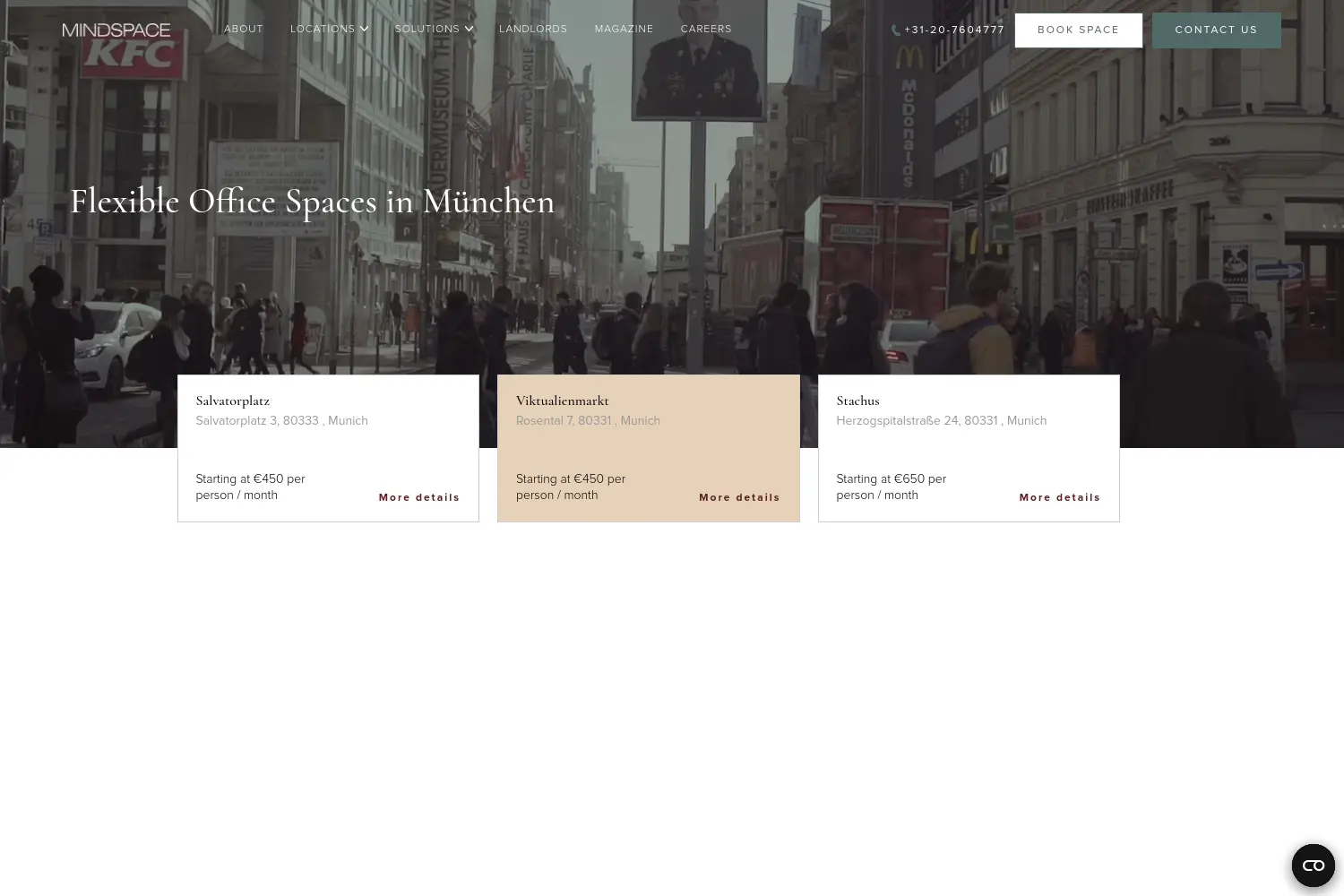Open the accessibility widget in the corner
The height and width of the screenshot is (896, 1344).
coord(1313,866)
